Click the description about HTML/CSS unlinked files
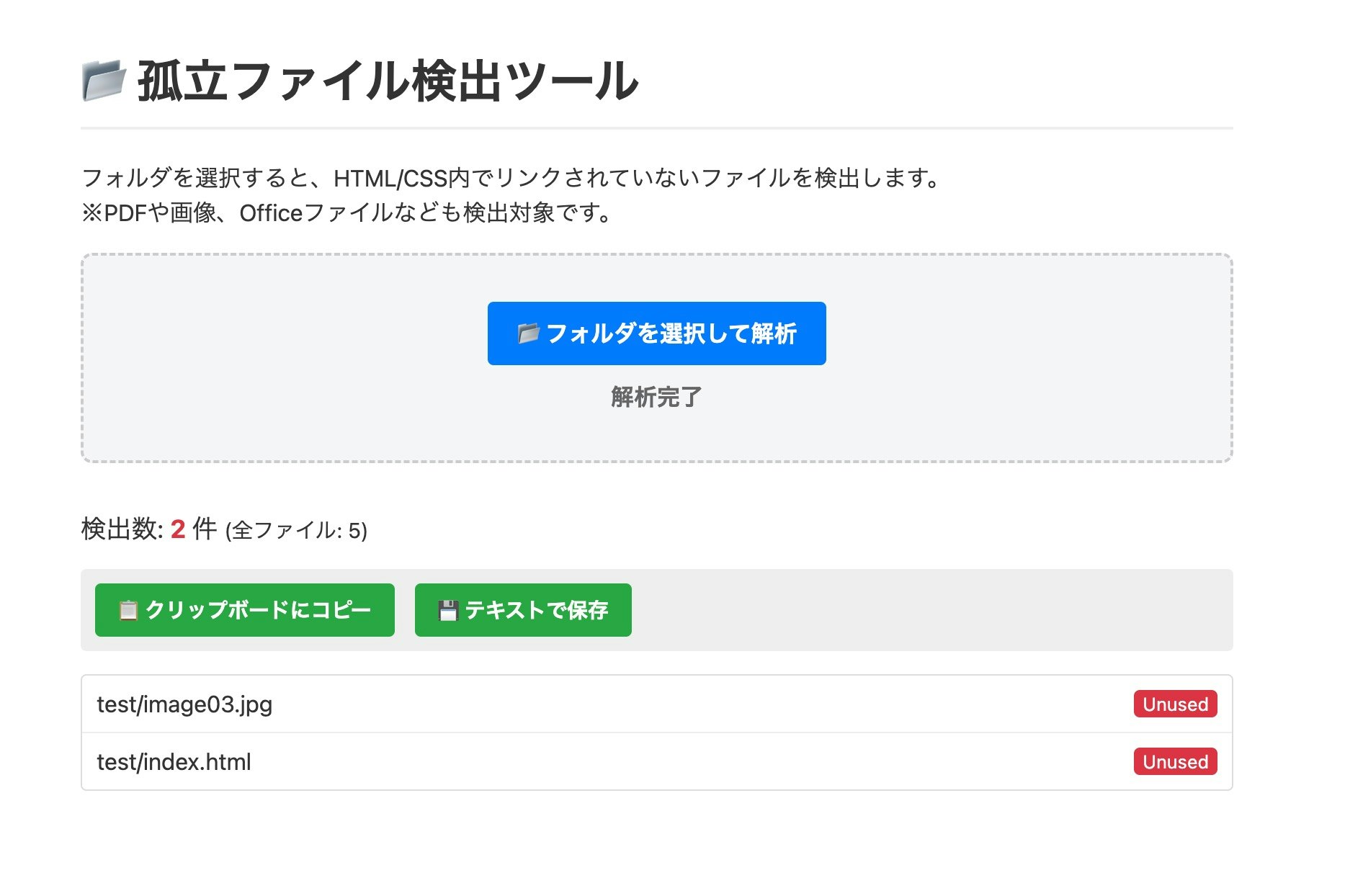1363x896 pixels. 510,178
